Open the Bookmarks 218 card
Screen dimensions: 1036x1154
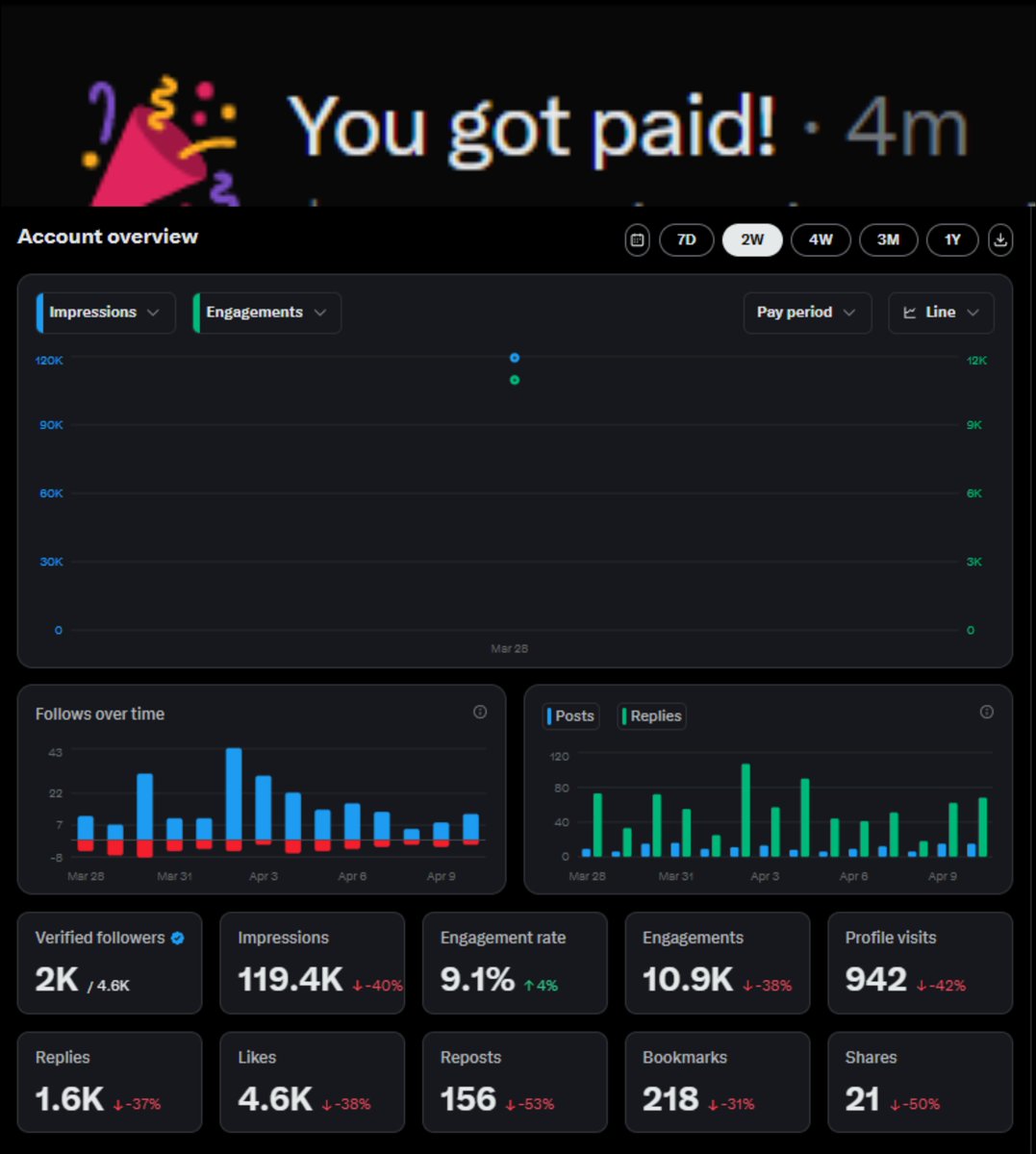(718, 1082)
